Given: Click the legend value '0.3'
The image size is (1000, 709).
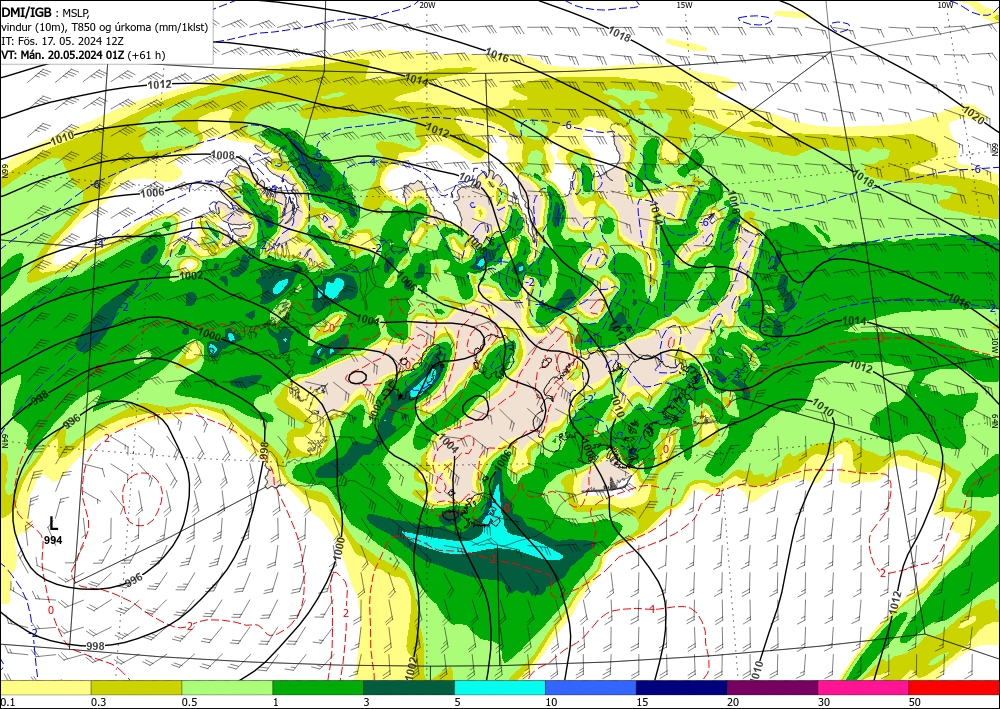Looking at the screenshot, I should [98, 702].
